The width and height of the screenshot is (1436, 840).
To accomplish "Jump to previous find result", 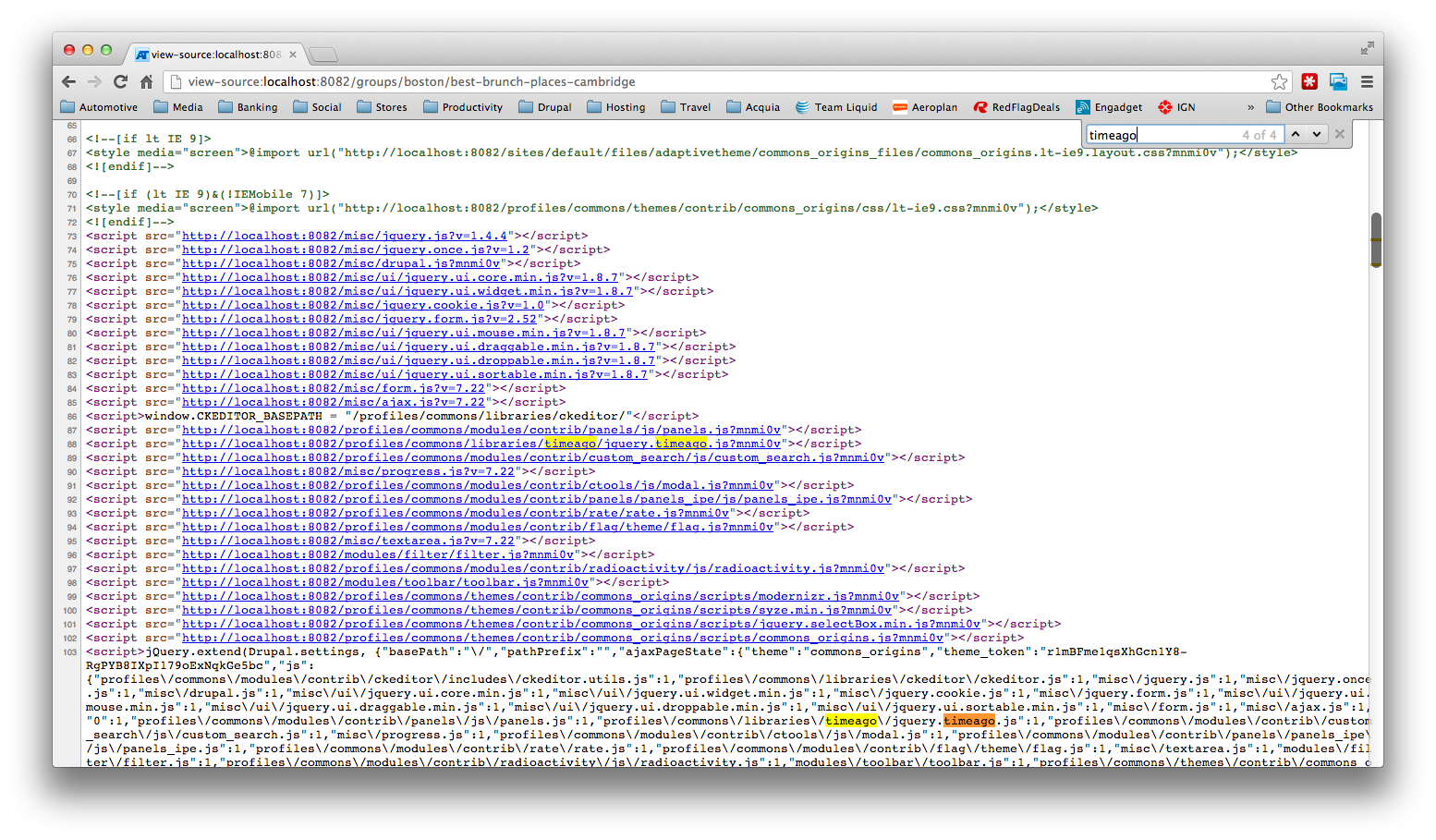I will click(1296, 134).
